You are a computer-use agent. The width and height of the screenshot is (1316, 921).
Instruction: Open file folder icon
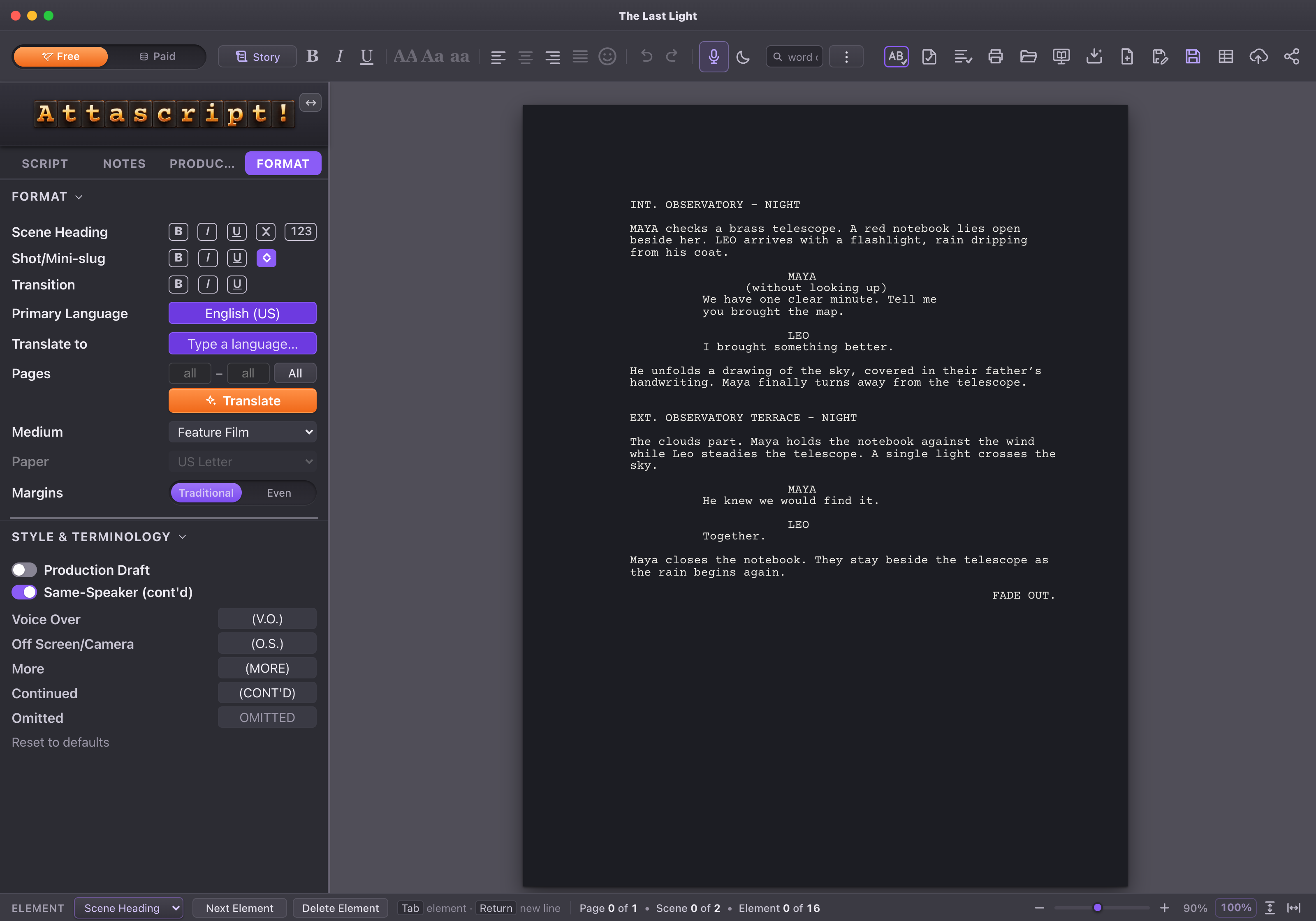click(x=1028, y=56)
